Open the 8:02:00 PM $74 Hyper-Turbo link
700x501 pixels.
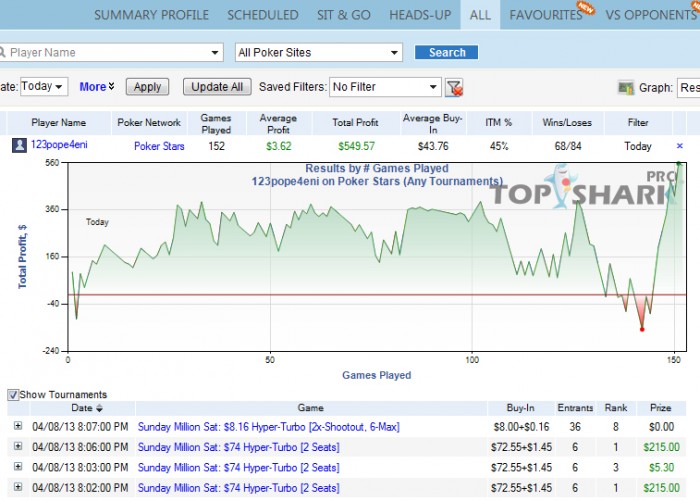click(x=238, y=488)
